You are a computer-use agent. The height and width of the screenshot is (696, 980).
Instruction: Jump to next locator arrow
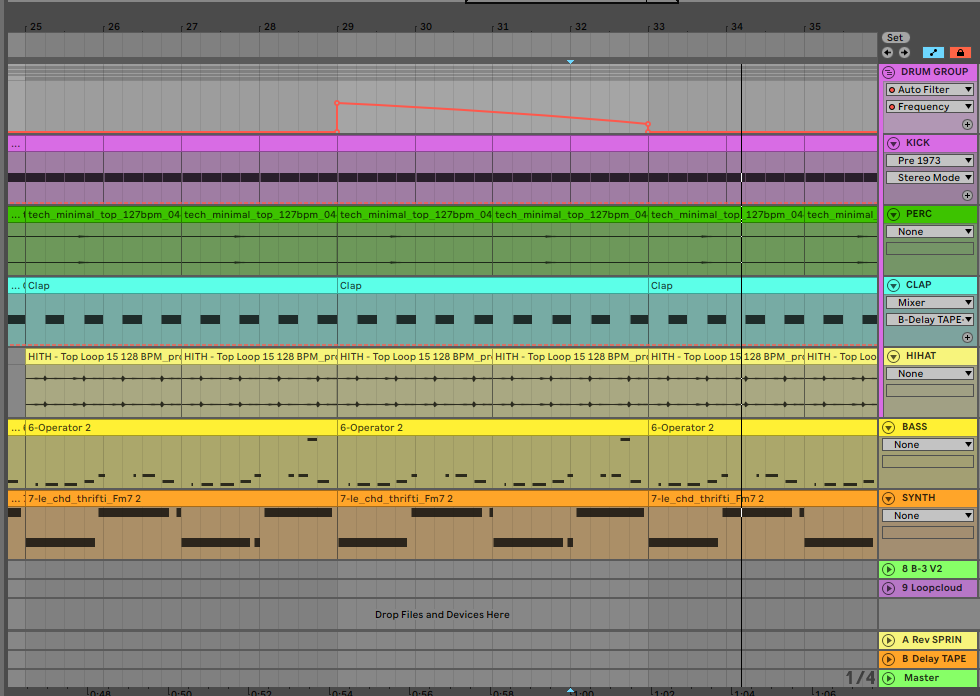(x=904, y=52)
